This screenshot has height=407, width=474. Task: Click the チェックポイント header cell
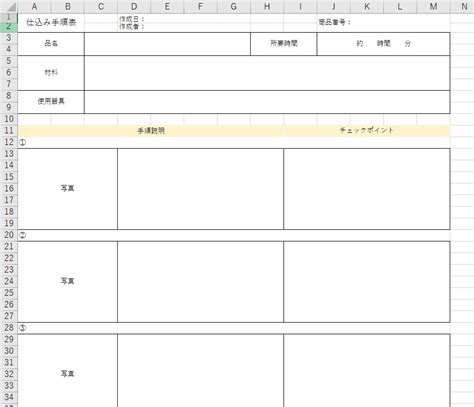pyautogui.click(x=367, y=131)
